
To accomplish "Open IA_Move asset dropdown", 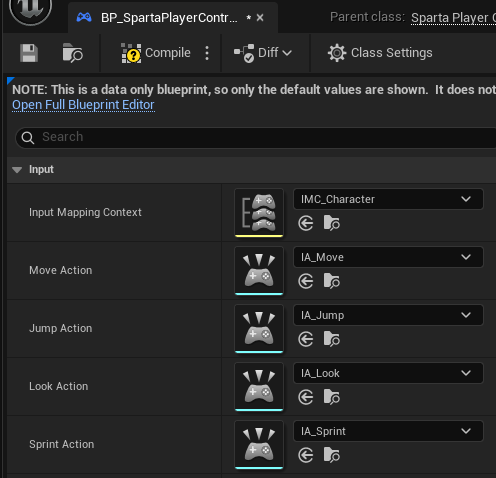I will point(388,257).
